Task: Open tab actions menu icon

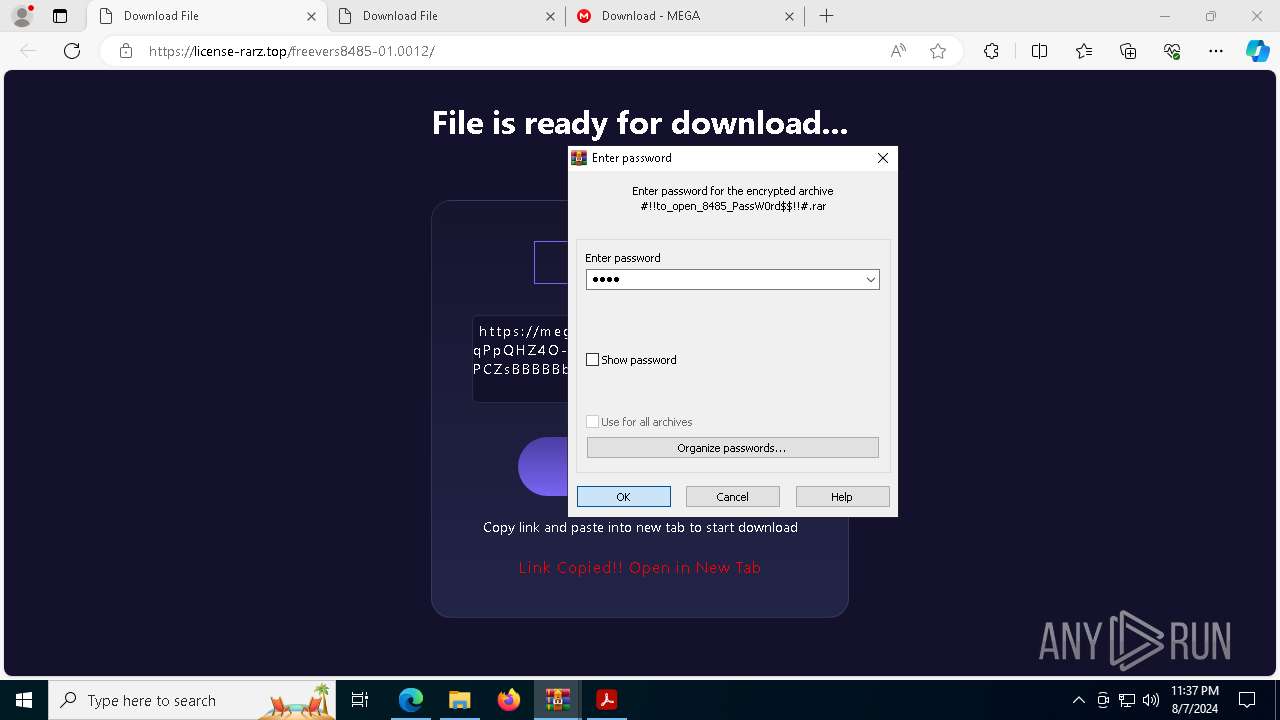Action: (x=60, y=16)
